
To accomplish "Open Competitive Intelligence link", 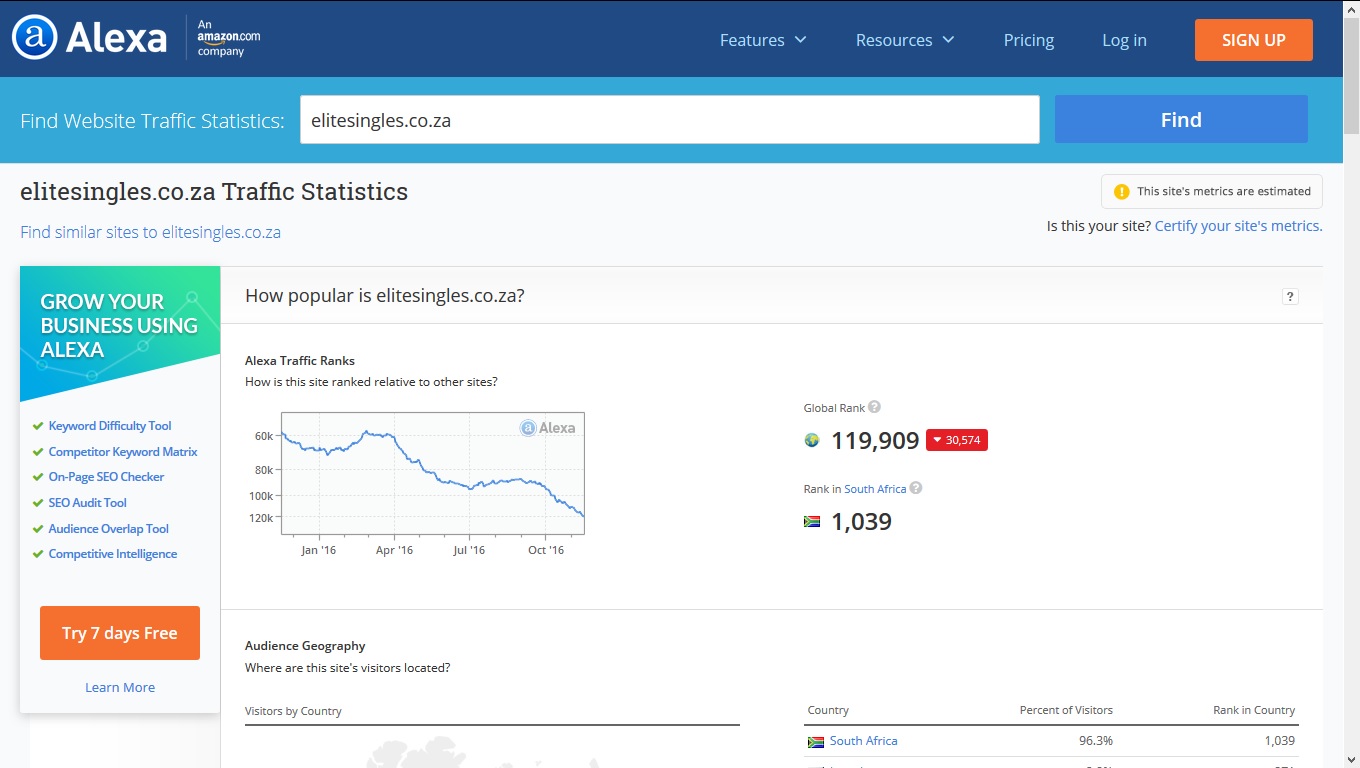I will click(x=113, y=554).
